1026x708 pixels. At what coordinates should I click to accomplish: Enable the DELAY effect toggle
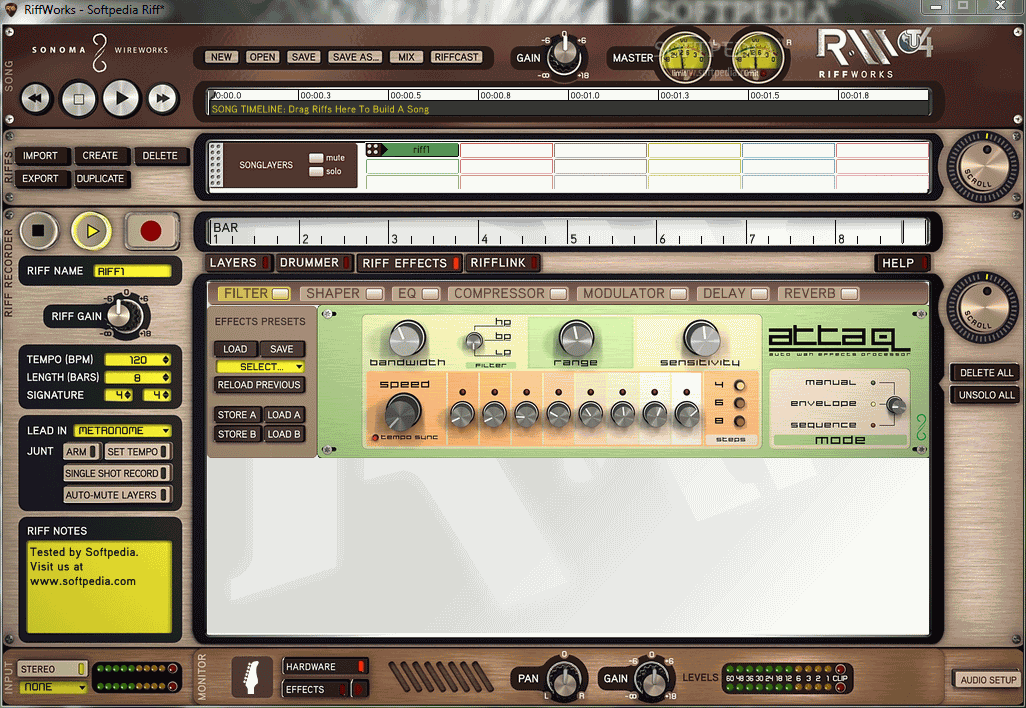click(760, 294)
